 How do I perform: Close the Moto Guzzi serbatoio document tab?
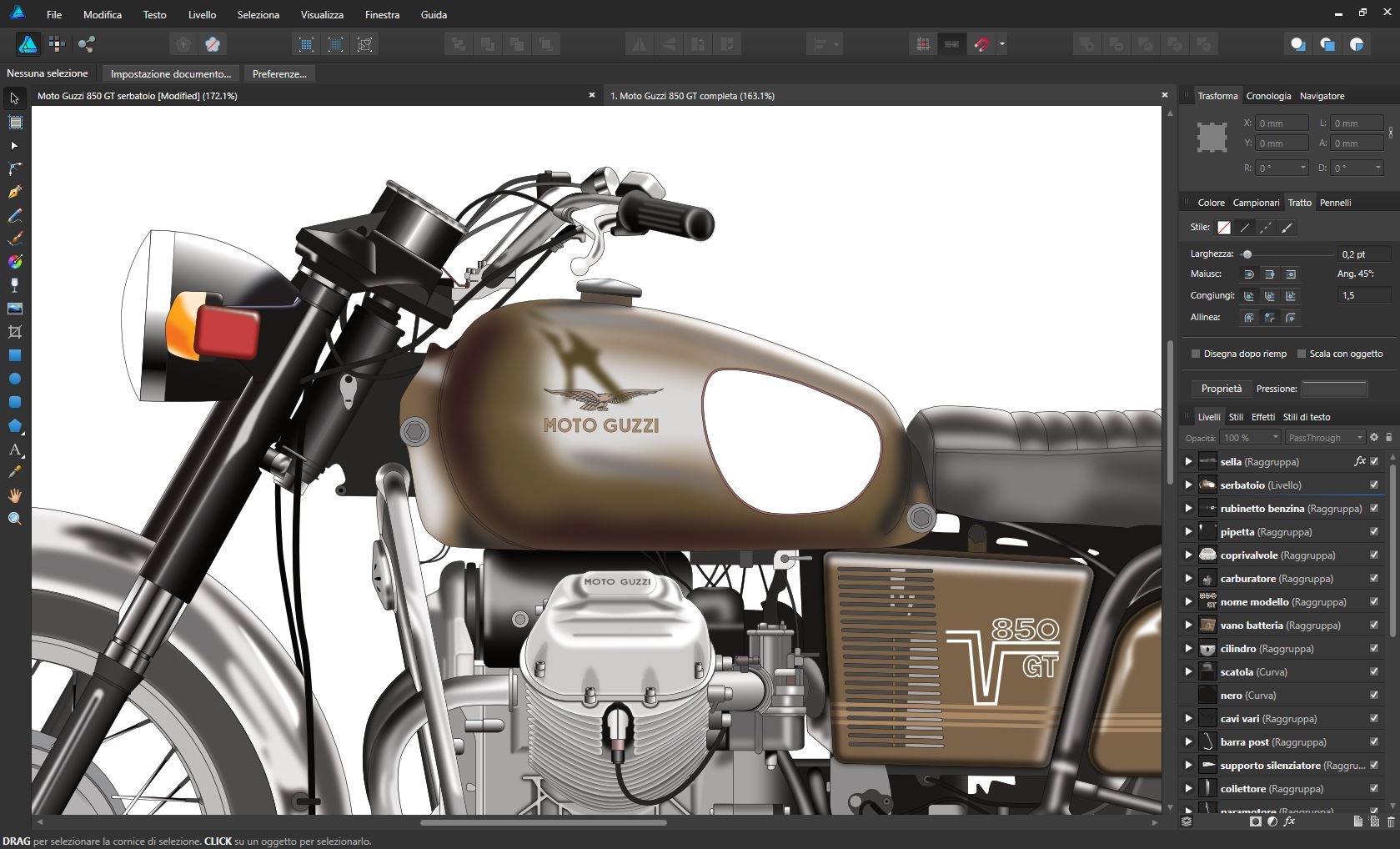(x=592, y=95)
